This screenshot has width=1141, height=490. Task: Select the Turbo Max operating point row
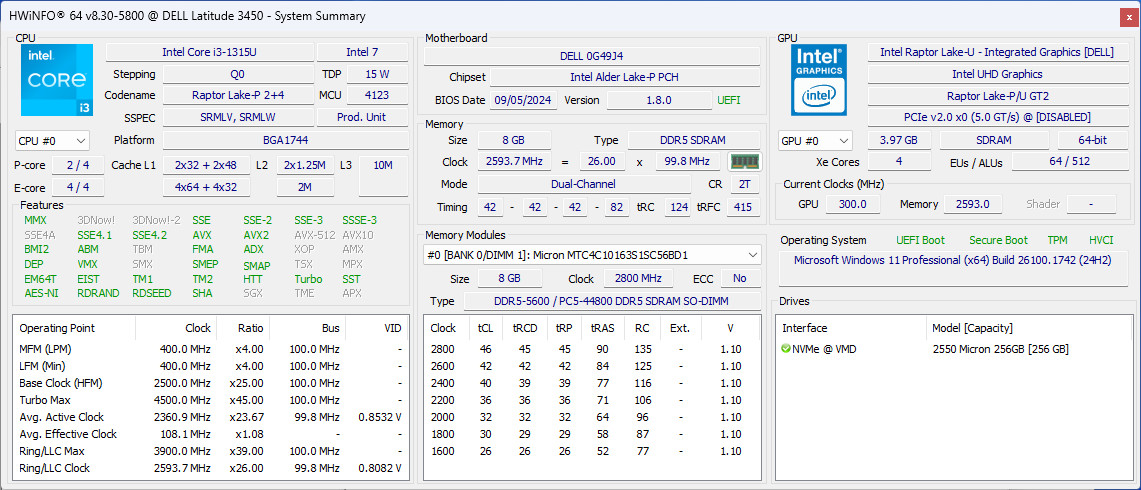point(211,400)
